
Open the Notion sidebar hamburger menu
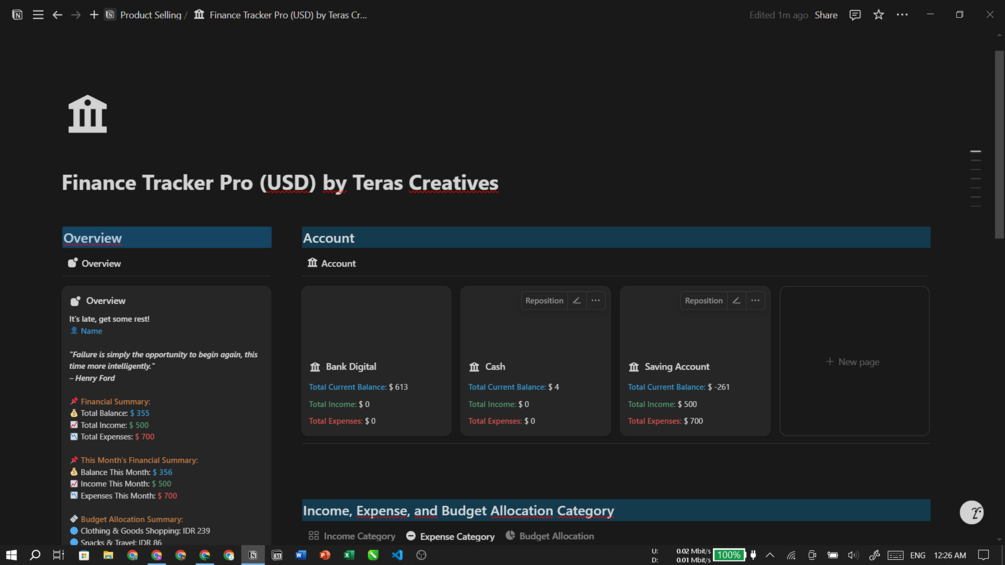point(38,15)
